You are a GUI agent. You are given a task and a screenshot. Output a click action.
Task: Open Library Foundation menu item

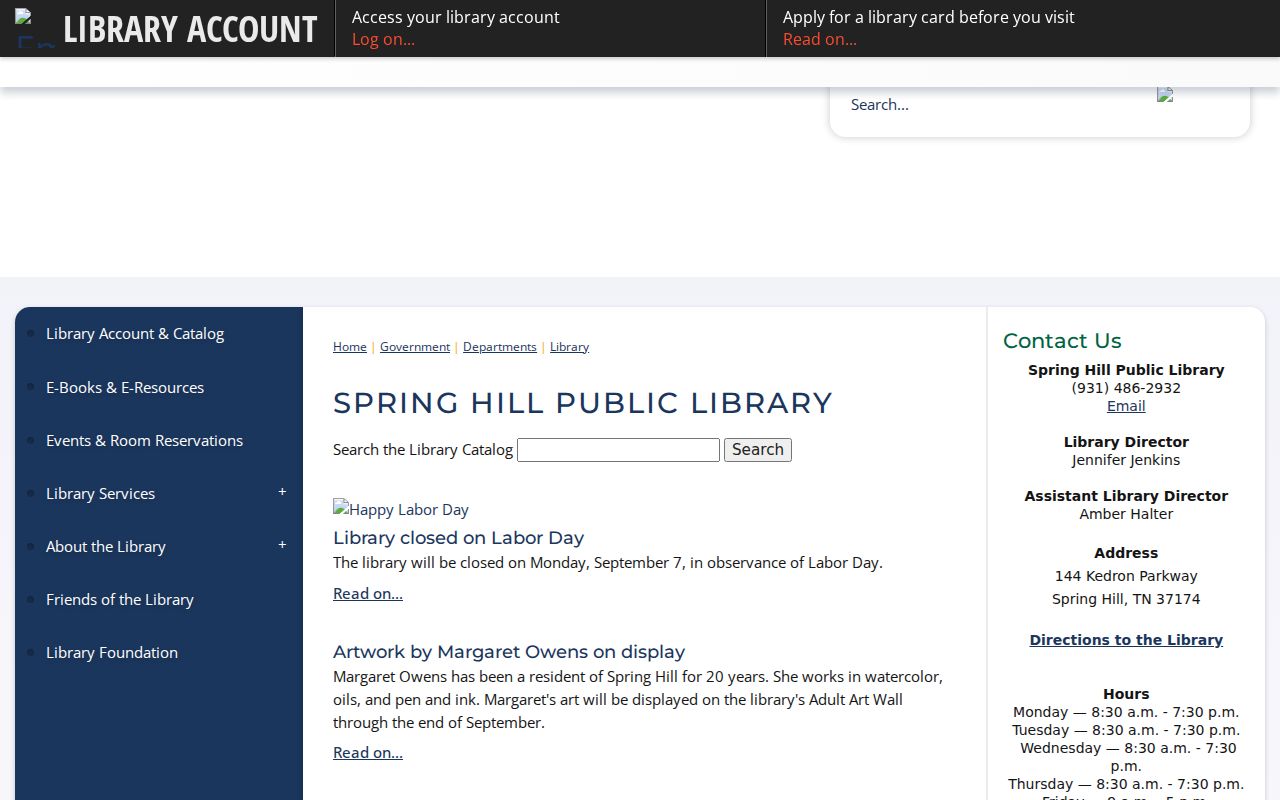(x=112, y=652)
